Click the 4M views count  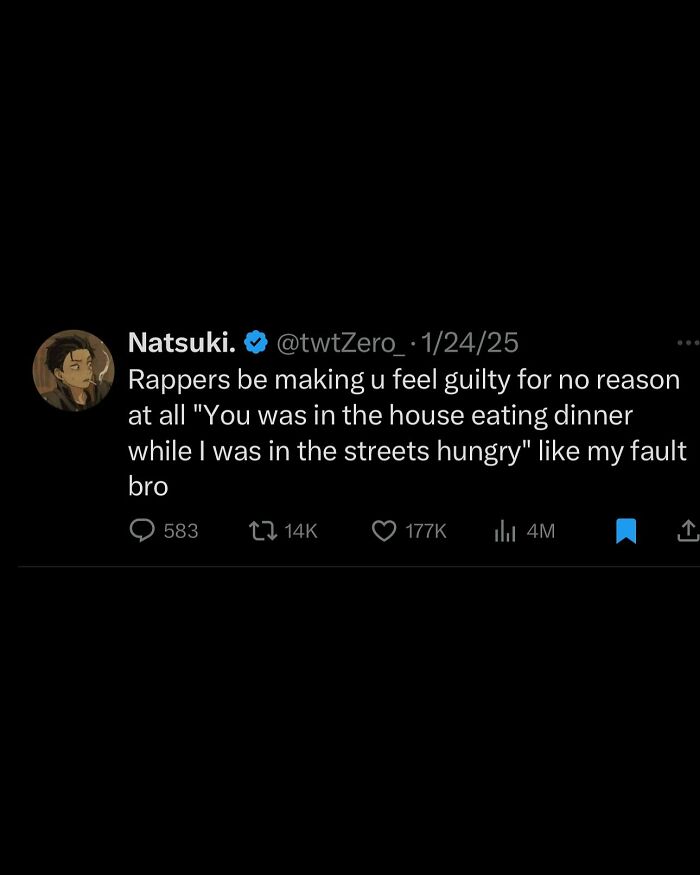pyautogui.click(x=540, y=531)
